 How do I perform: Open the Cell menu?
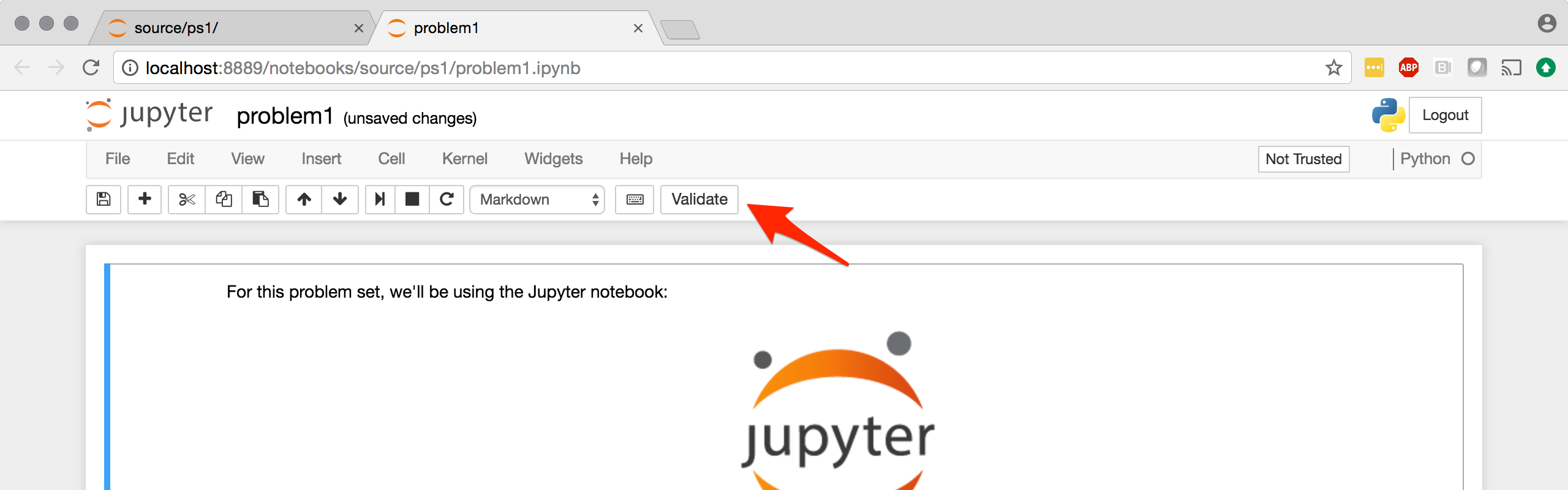(391, 159)
